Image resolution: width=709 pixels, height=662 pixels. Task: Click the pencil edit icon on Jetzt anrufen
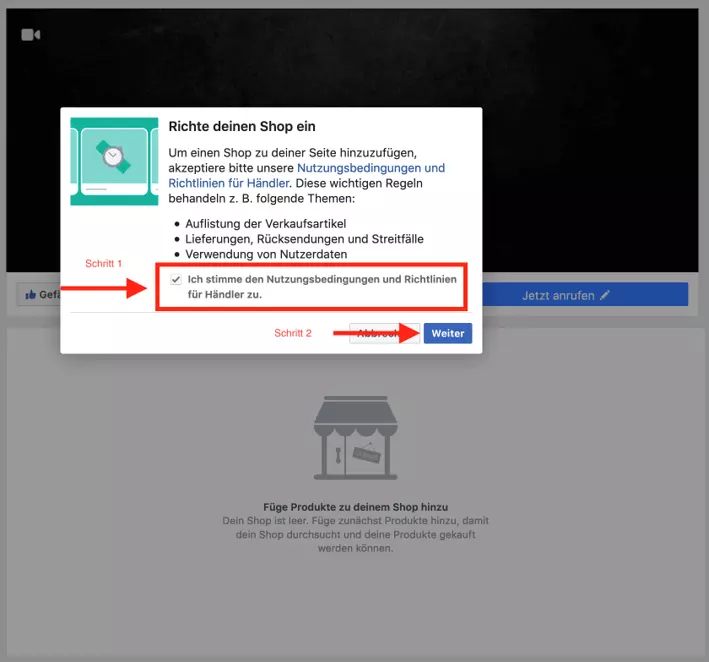tap(605, 295)
